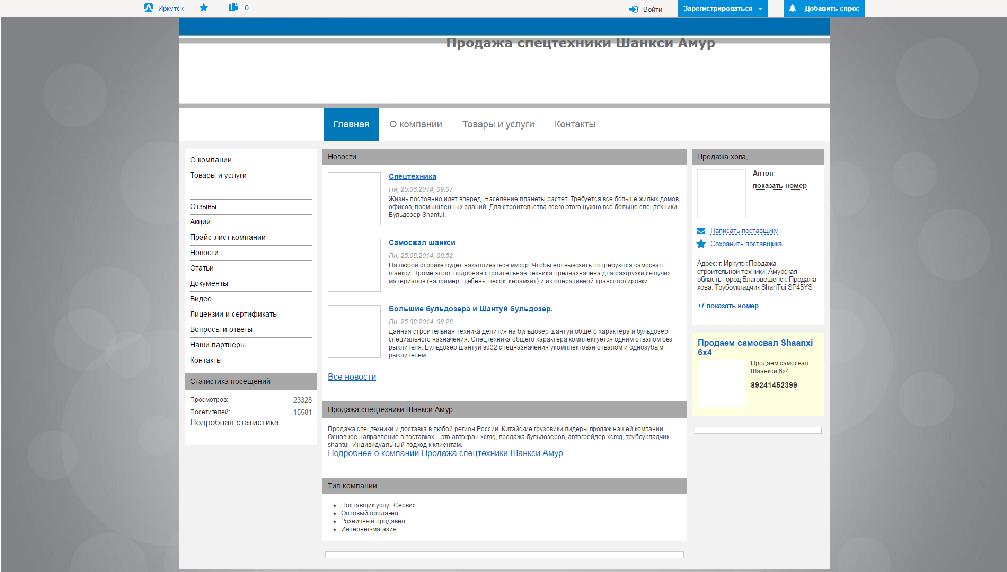The height and width of the screenshot is (572, 1007).
Task: Open Прайс-лист компании in sidebar
Action: point(228,238)
